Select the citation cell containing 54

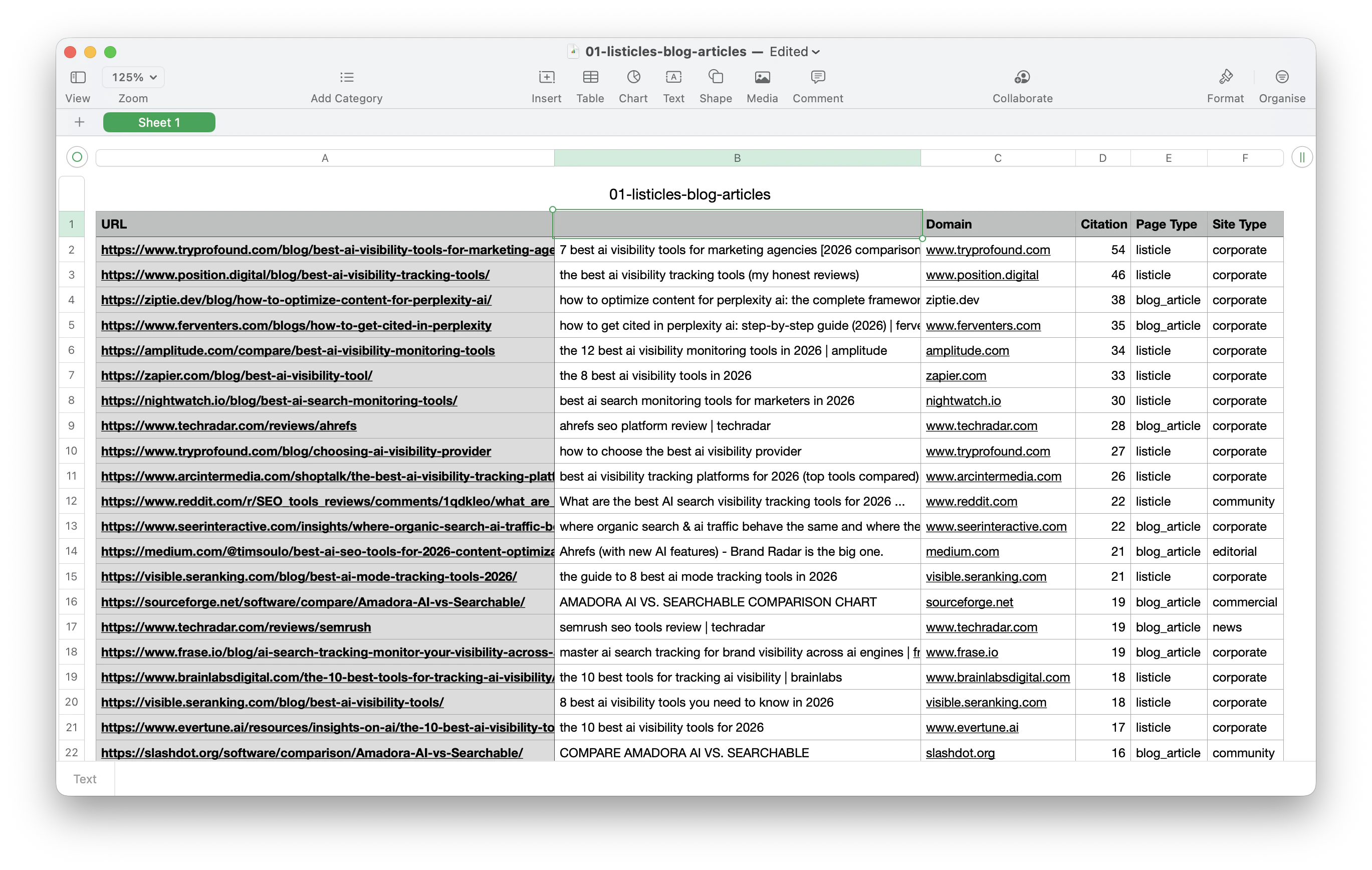click(1102, 250)
